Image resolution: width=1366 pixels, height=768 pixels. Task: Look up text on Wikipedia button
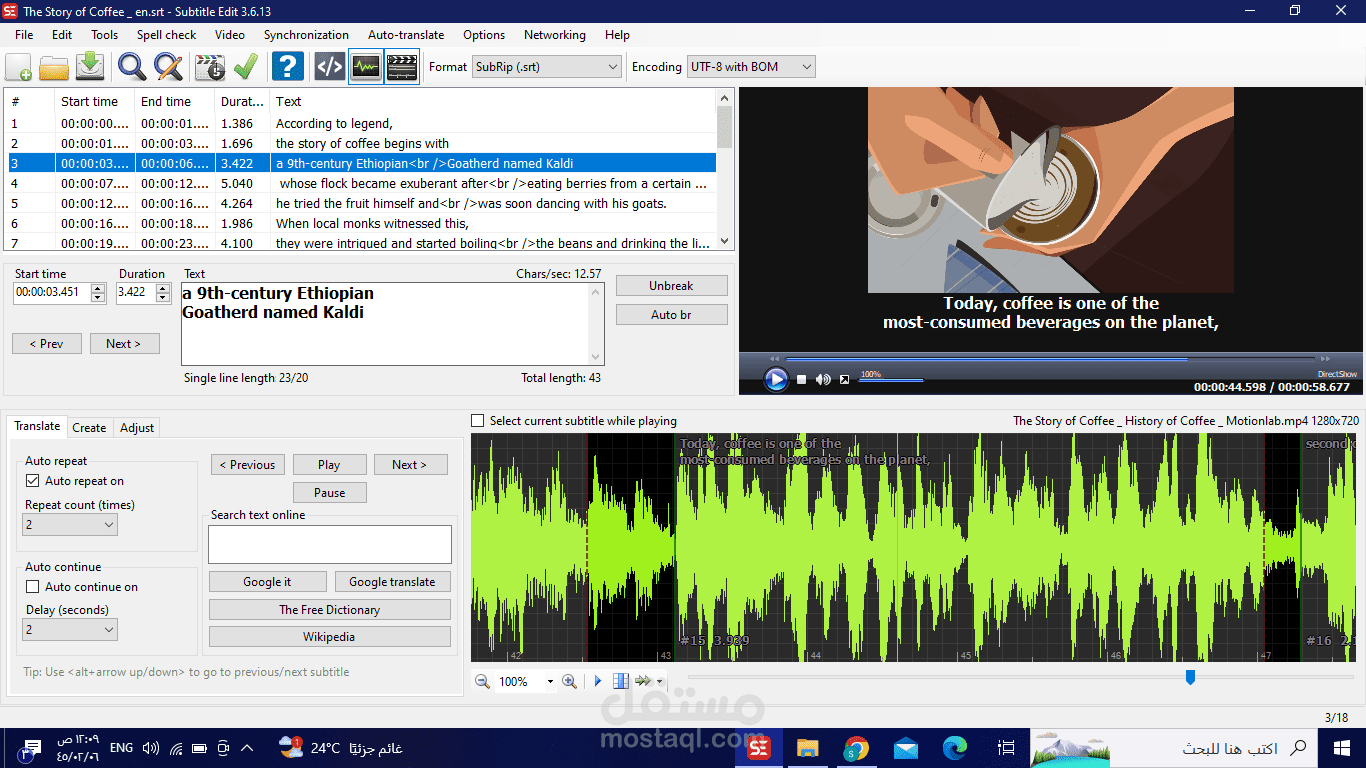329,637
